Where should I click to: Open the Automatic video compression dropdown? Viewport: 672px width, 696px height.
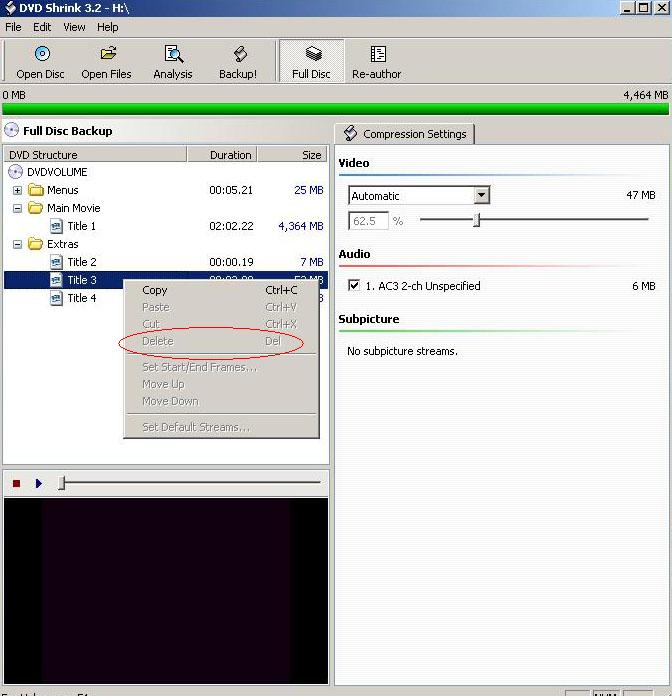point(481,195)
